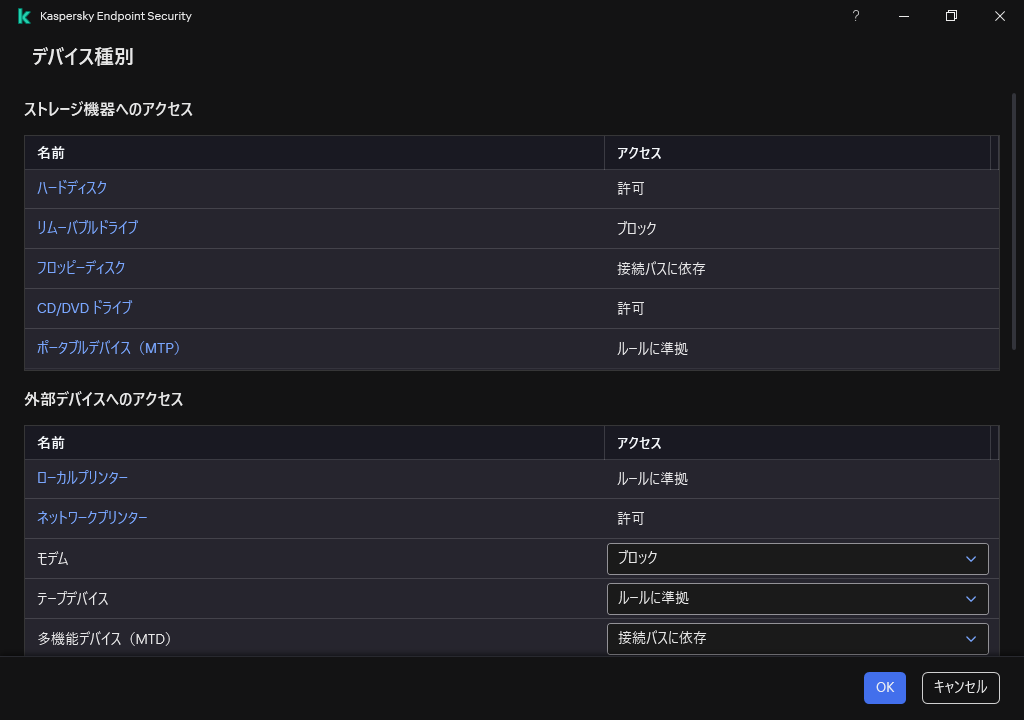Open the モデム access dropdown
The width and height of the screenshot is (1024, 720).
797,558
